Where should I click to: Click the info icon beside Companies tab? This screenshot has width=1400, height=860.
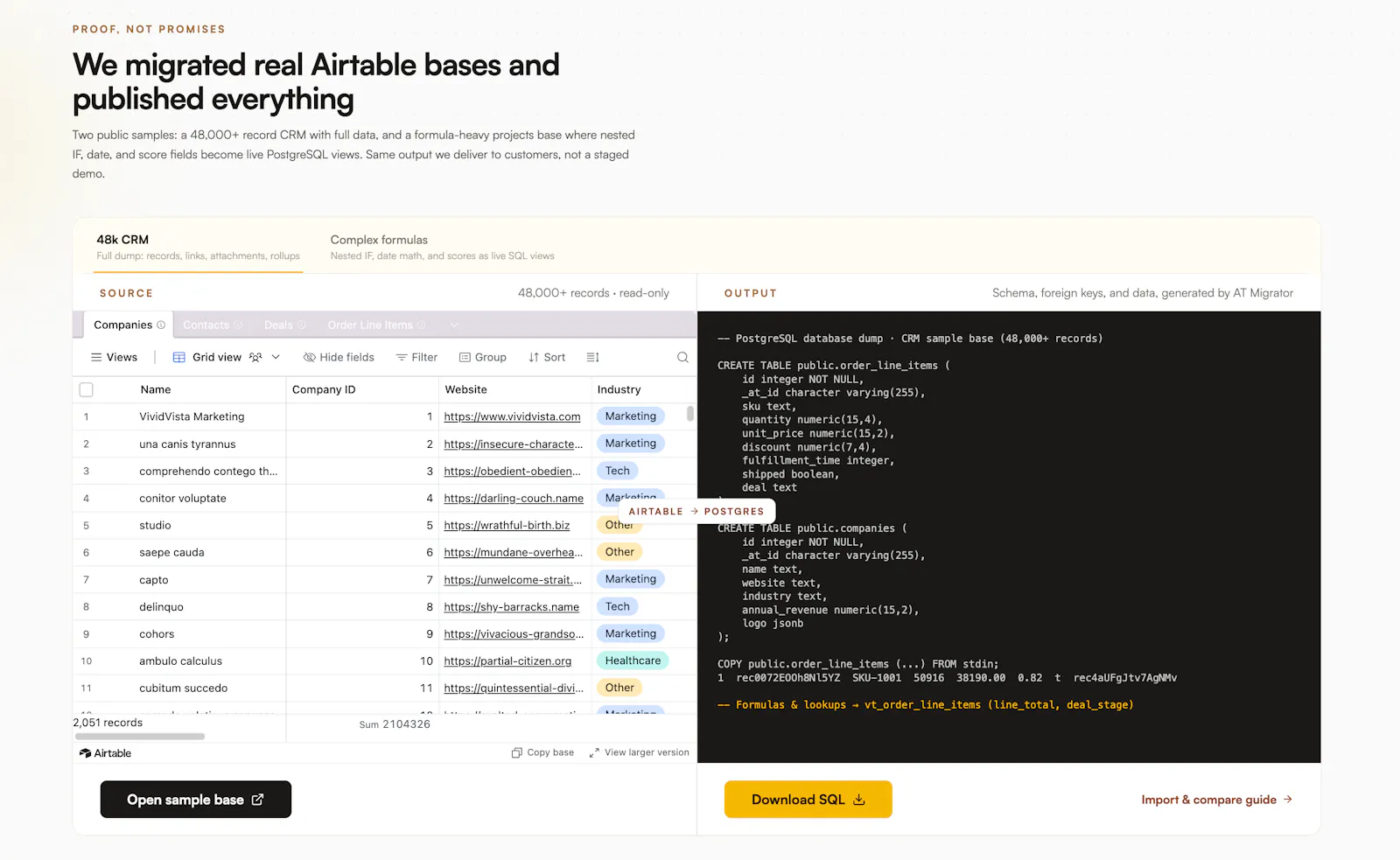[161, 325]
